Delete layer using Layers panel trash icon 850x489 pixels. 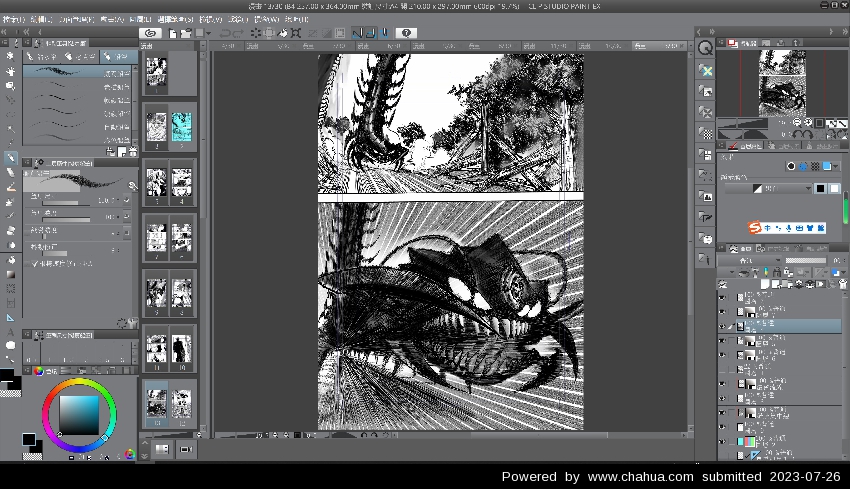click(x=843, y=284)
